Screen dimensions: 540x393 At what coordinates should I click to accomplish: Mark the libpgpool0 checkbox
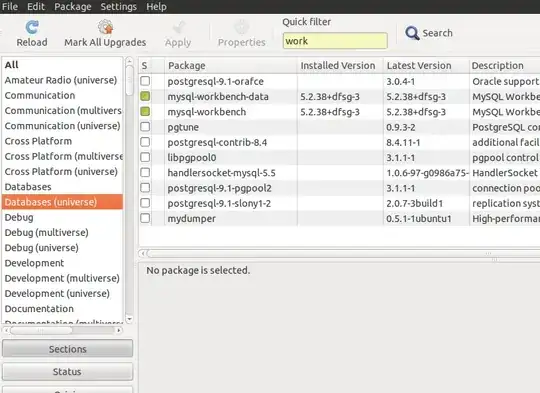click(x=145, y=157)
